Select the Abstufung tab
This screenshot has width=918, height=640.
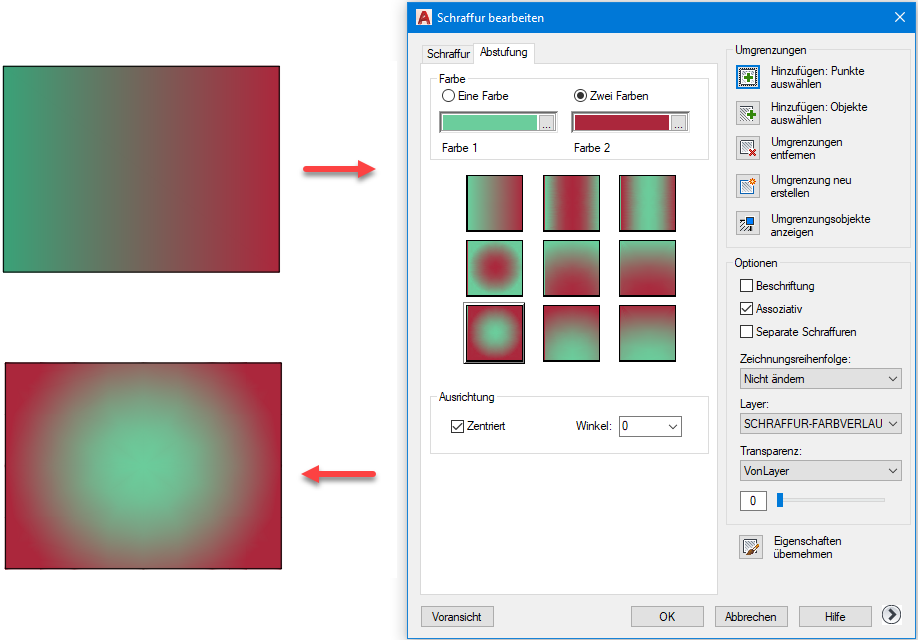[x=504, y=53]
